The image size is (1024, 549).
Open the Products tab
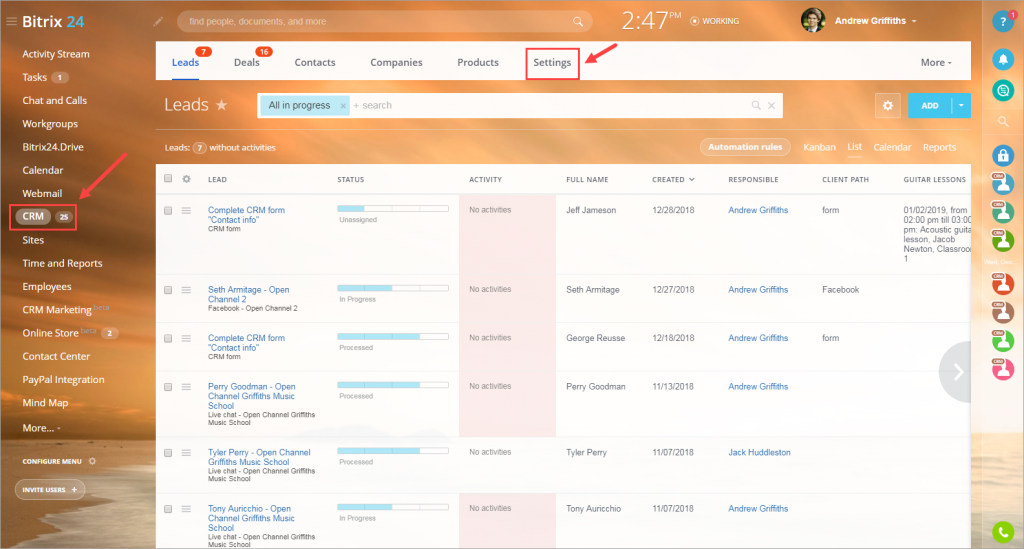478,63
